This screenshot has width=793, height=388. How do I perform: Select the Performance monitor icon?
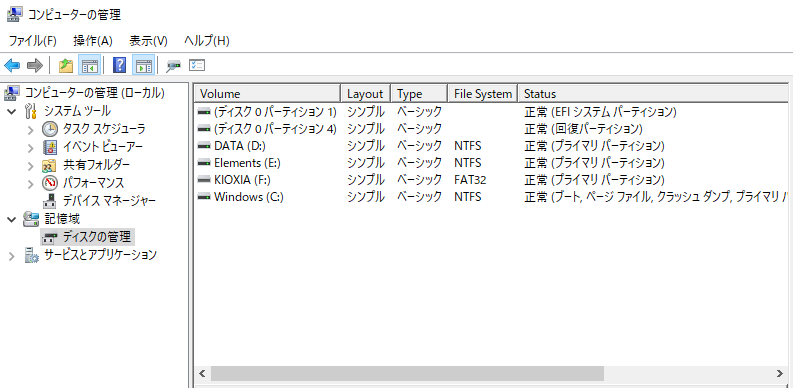(50, 183)
